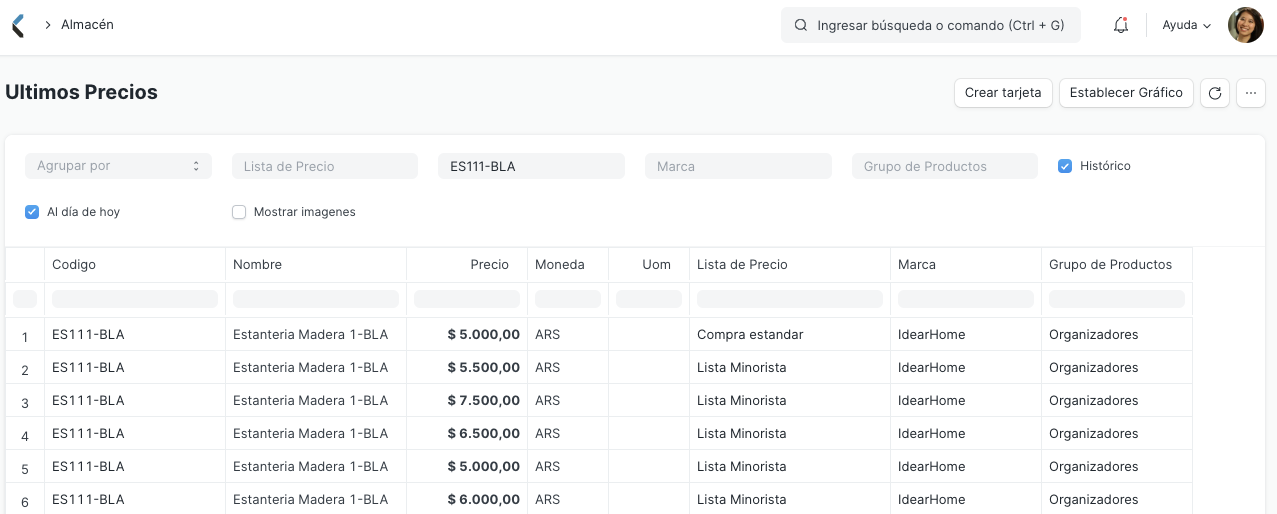Enable the Mostrar imagenes checkbox
1277x514 pixels.
tap(239, 212)
